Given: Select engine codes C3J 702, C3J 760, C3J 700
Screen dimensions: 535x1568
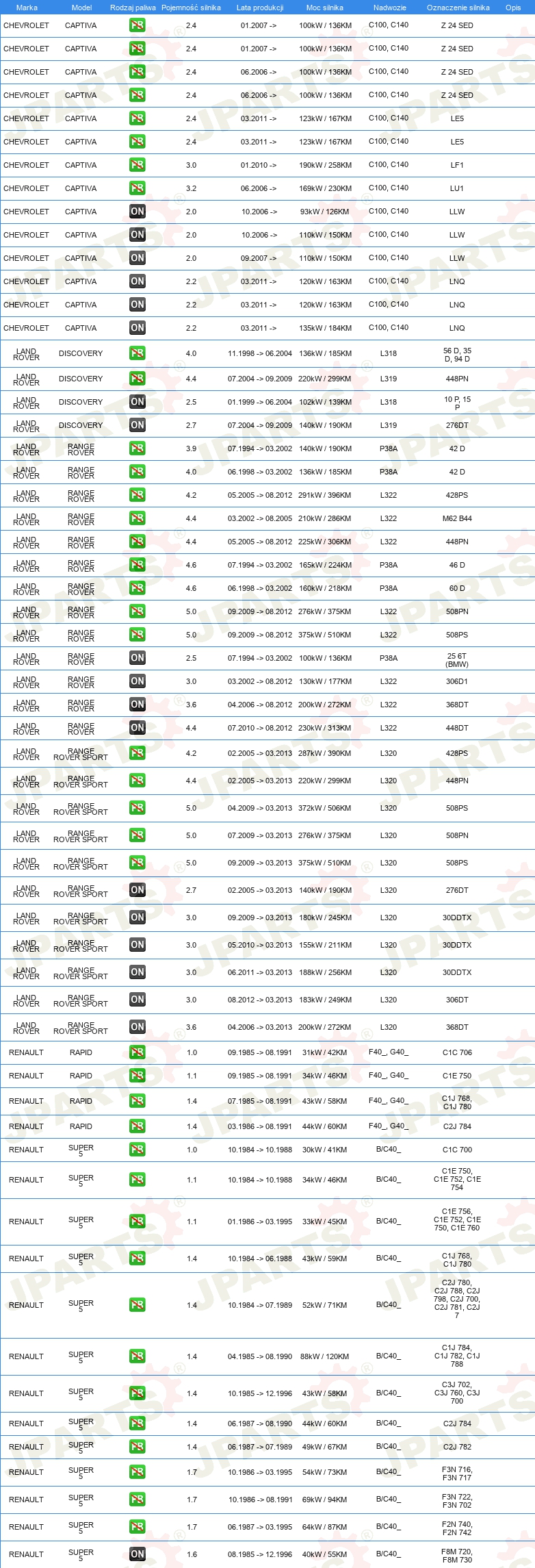Looking at the screenshot, I should [x=457, y=1393].
